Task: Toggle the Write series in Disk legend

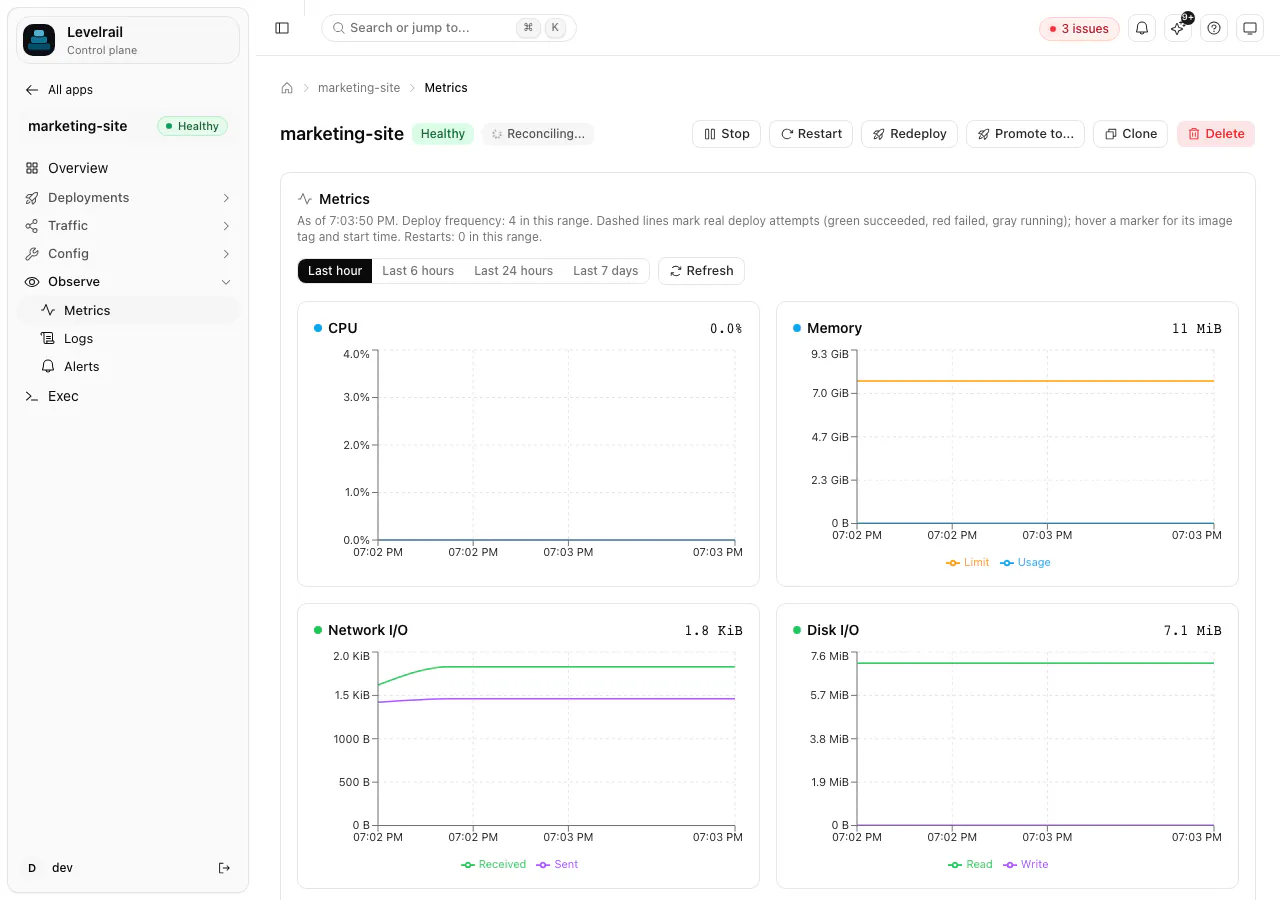Action: (x=1026, y=864)
